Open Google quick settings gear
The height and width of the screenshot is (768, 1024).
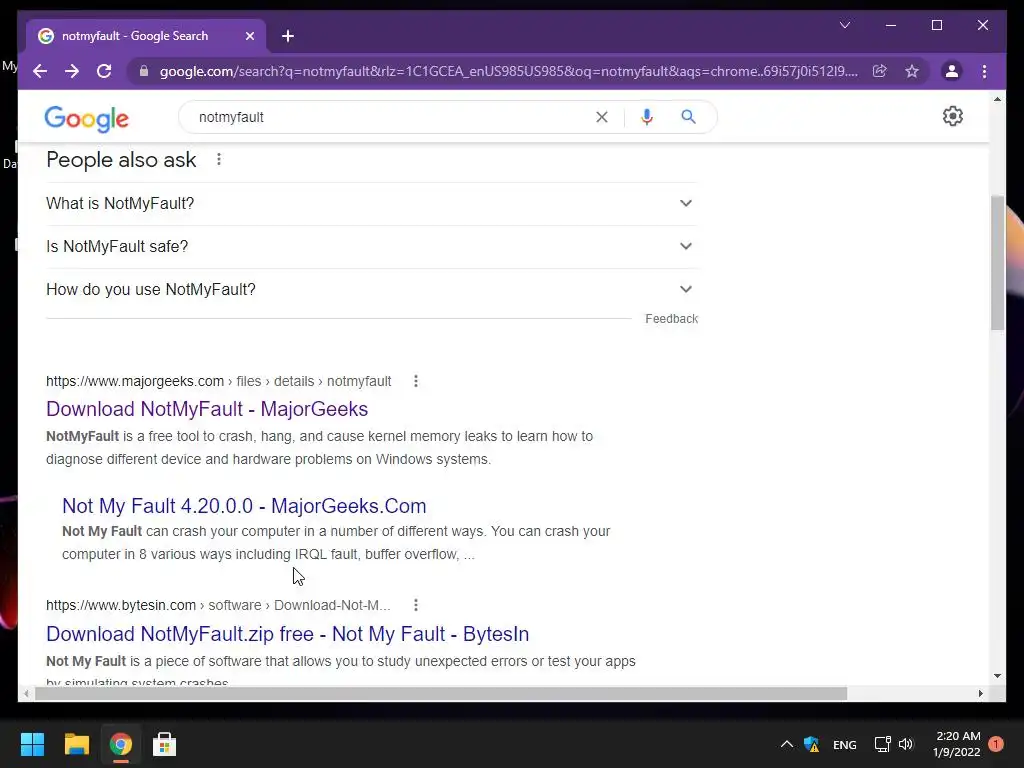(x=953, y=116)
